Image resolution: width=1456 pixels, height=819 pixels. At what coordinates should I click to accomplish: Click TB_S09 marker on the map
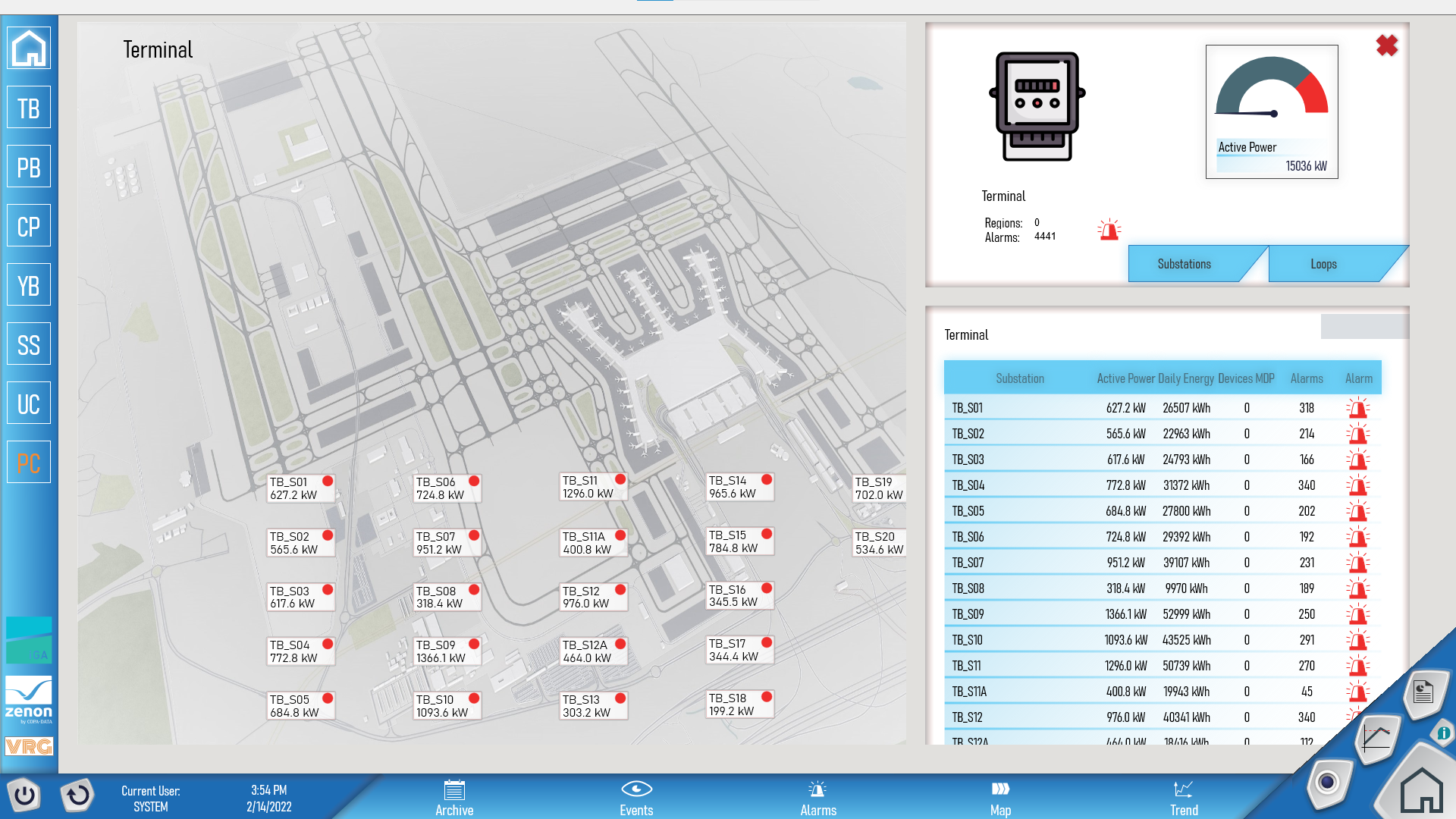pyautogui.click(x=447, y=651)
